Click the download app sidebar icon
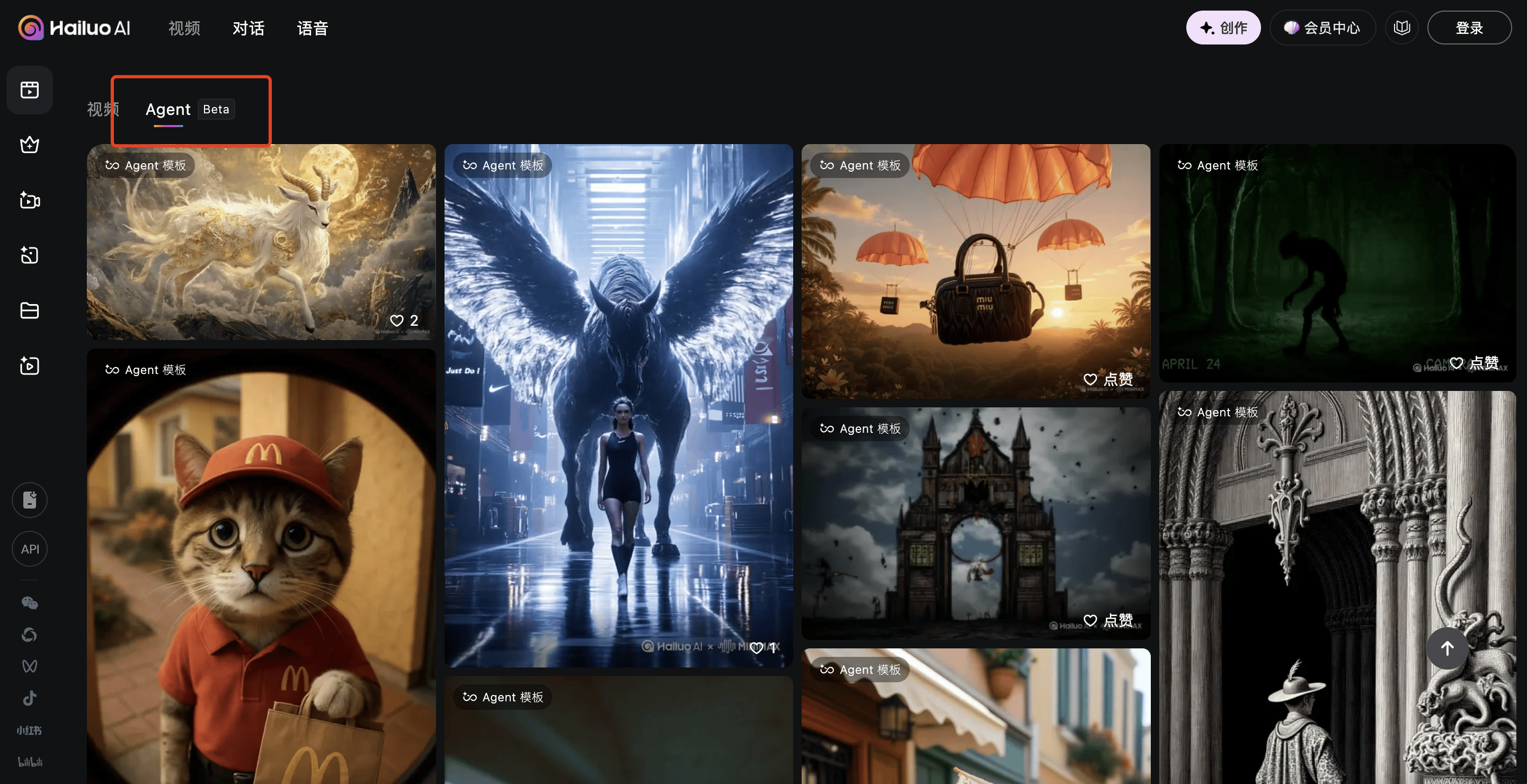This screenshot has width=1527, height=784. pos(30,500)
